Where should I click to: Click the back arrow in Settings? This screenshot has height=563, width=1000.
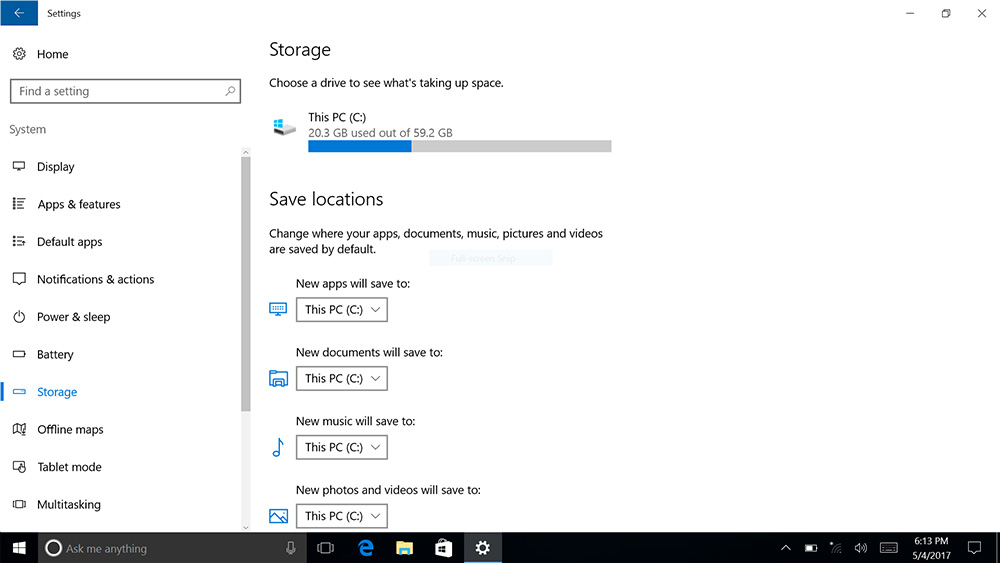(18, 14)
